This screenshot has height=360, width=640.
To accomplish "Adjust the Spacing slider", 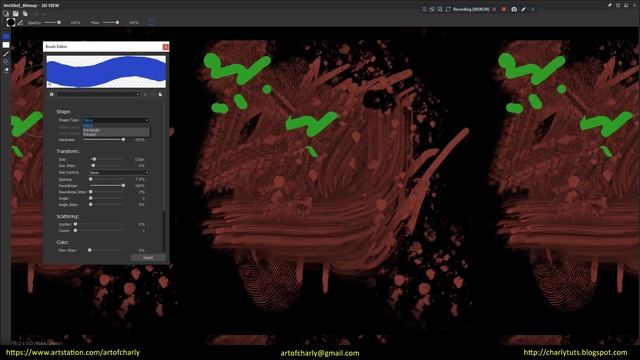I will coord(107,179).
